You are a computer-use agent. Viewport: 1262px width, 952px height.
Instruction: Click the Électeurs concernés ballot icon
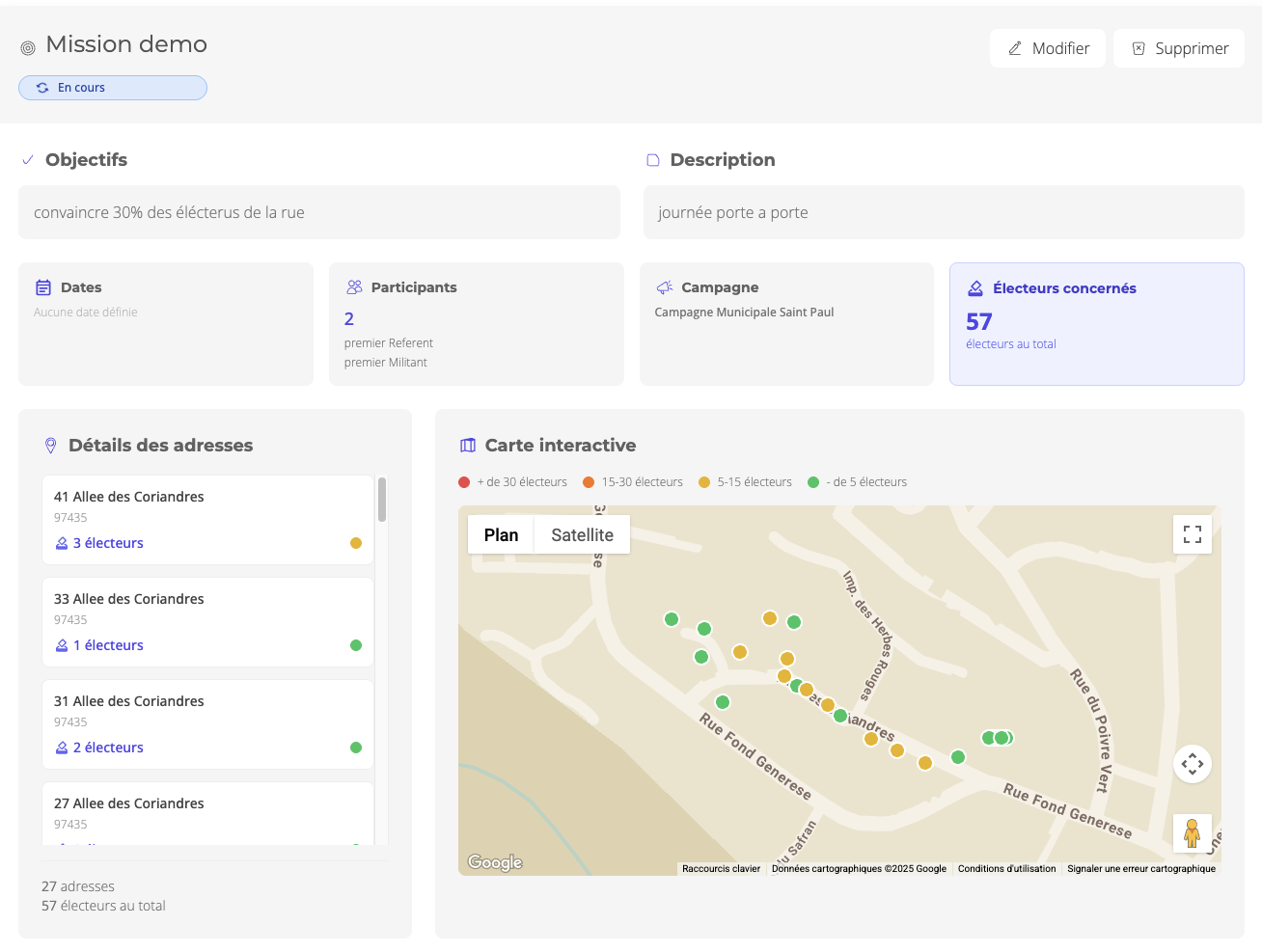point(975,288)
